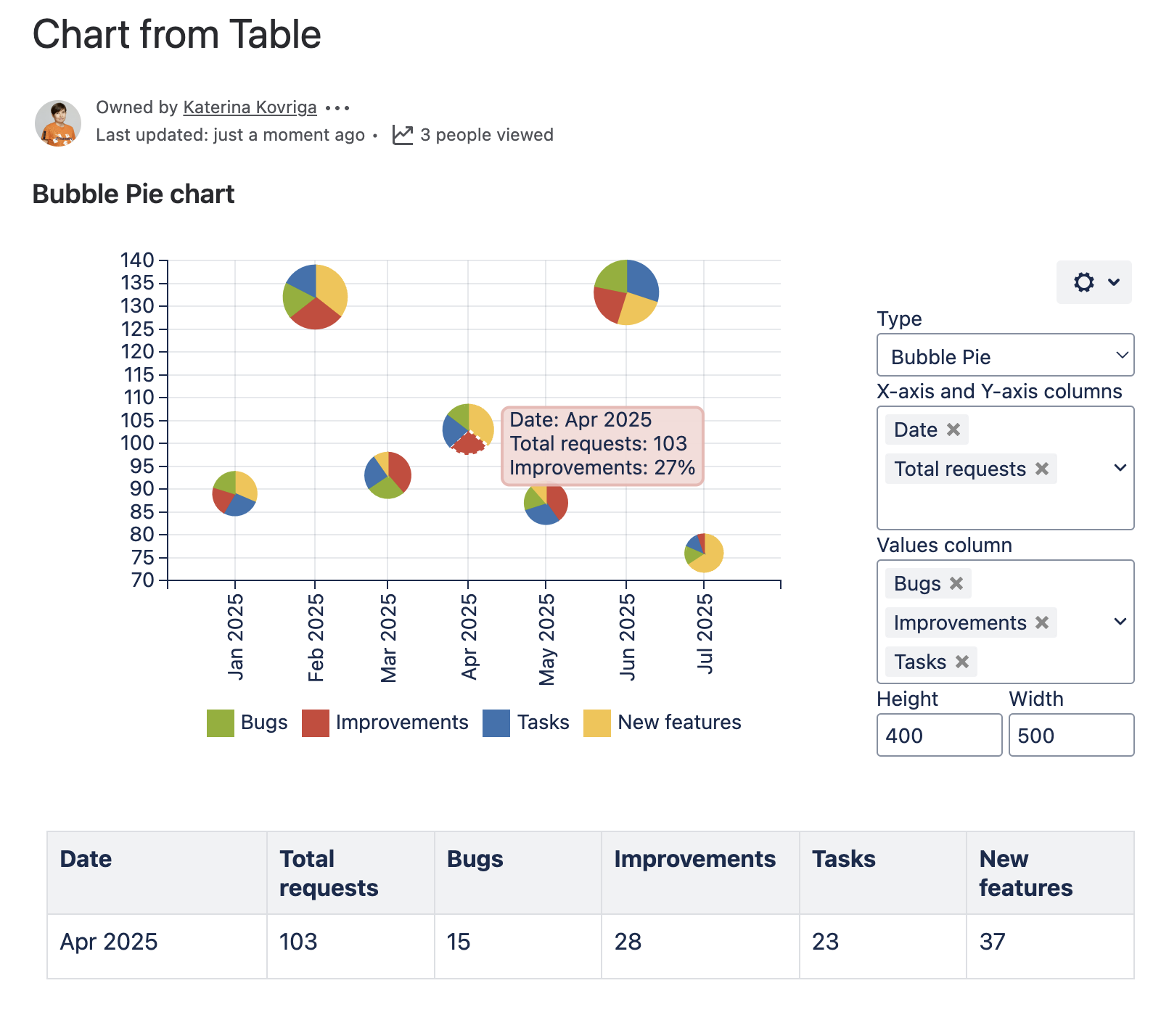Click the Height input field
1161x1036 pixels.
click(x=939, y=735)
